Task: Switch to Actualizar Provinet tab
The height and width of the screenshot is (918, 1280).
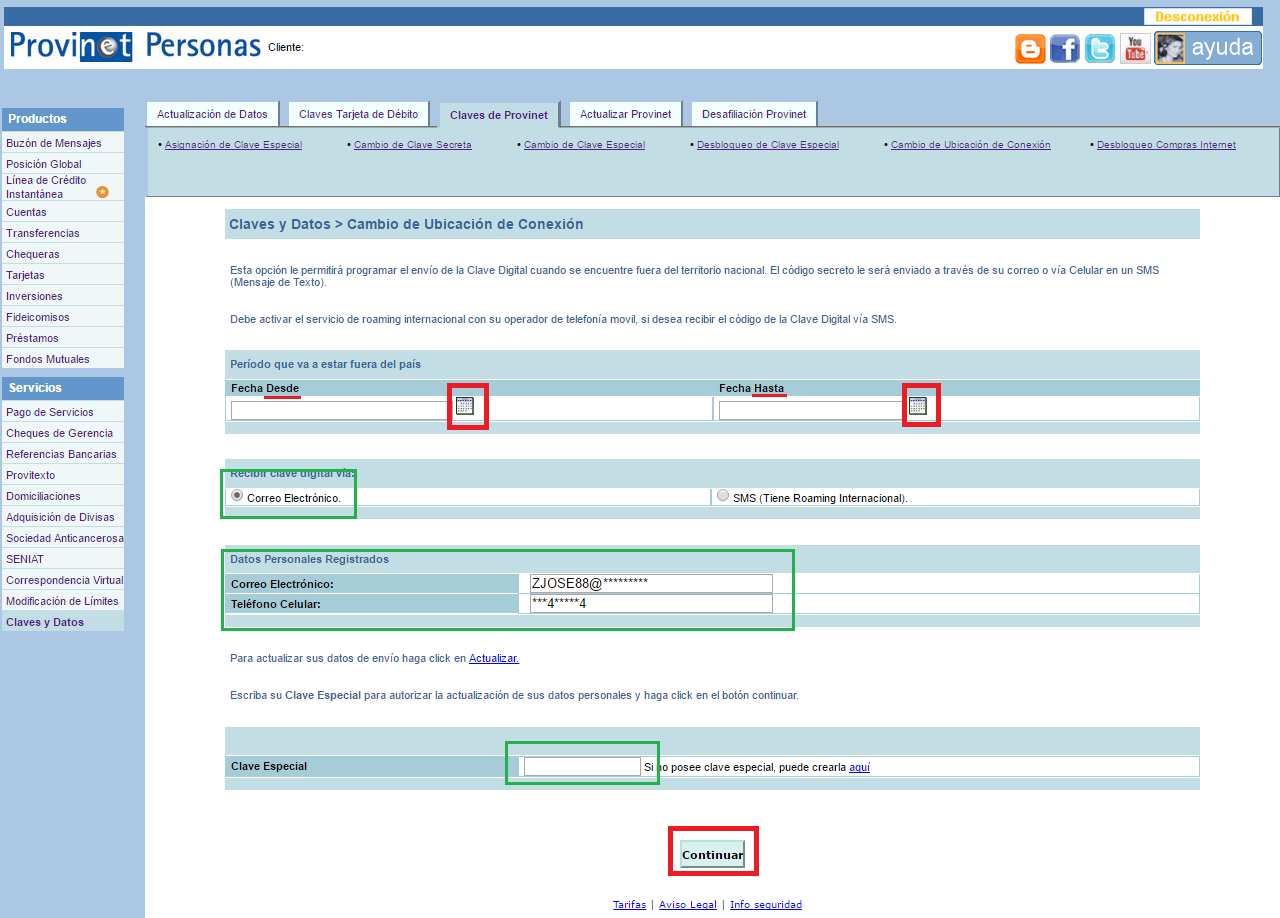Action: [626, 114]
